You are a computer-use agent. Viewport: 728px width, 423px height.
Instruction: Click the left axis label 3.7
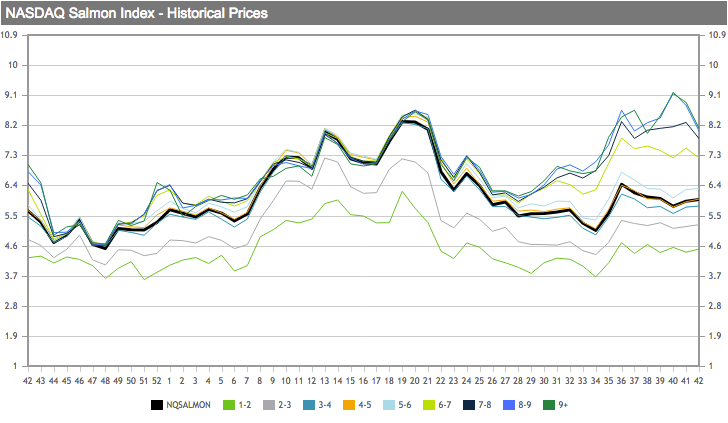12,276
